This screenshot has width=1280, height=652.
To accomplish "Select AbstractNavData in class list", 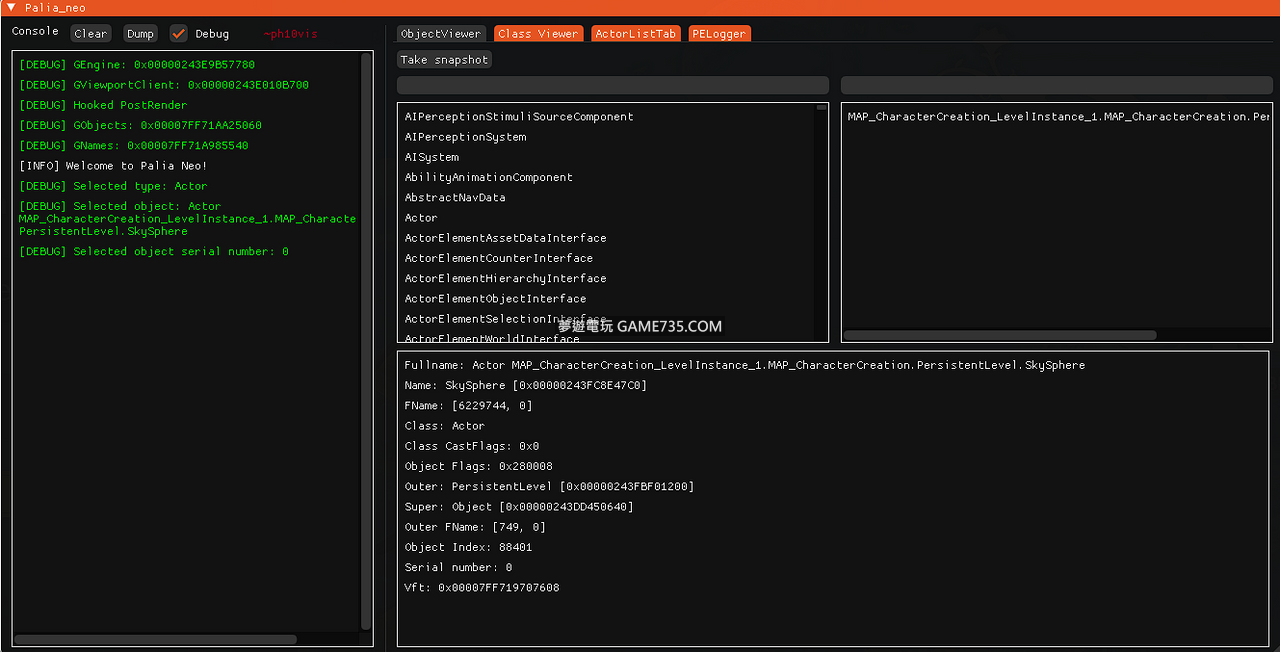I will (x=455, y=198).
